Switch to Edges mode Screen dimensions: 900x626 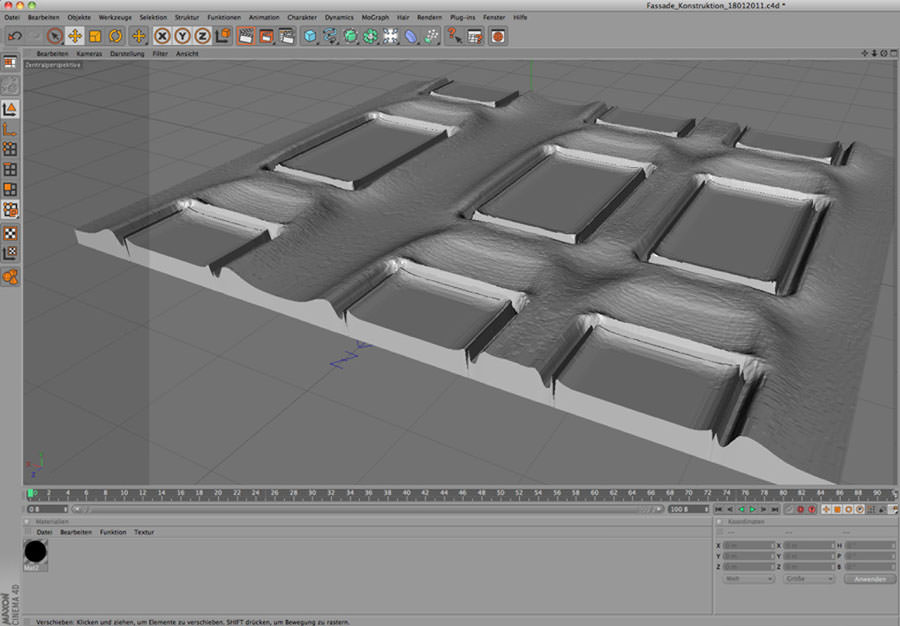(x=10, y=169)
